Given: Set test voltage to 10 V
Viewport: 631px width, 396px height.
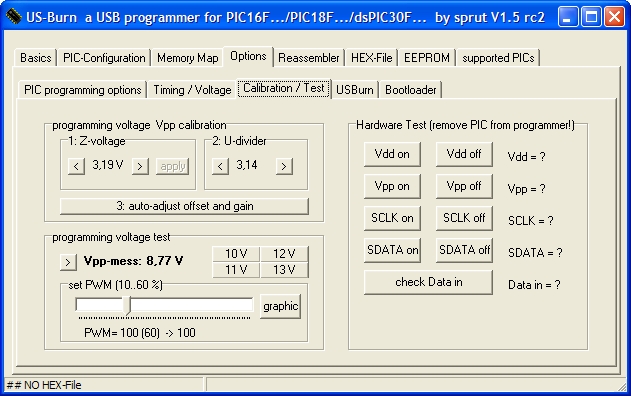Looking at the screenshot, I should [x=236, y=254].
